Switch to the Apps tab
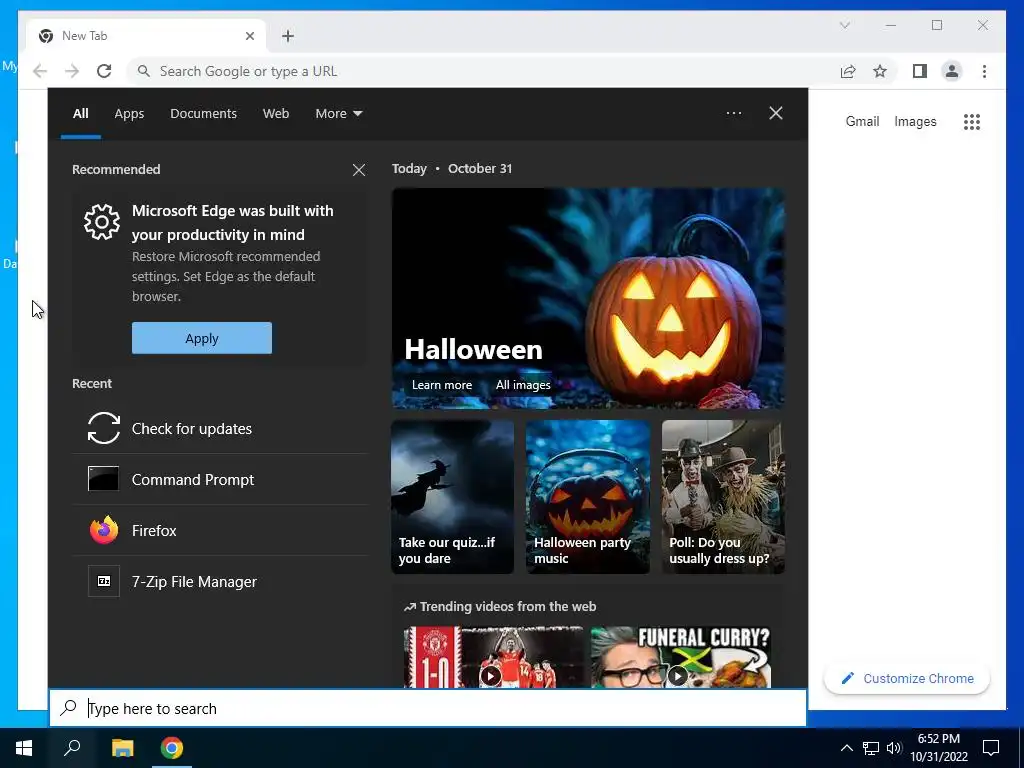The image size is (1024, 768). pos(129,114)
